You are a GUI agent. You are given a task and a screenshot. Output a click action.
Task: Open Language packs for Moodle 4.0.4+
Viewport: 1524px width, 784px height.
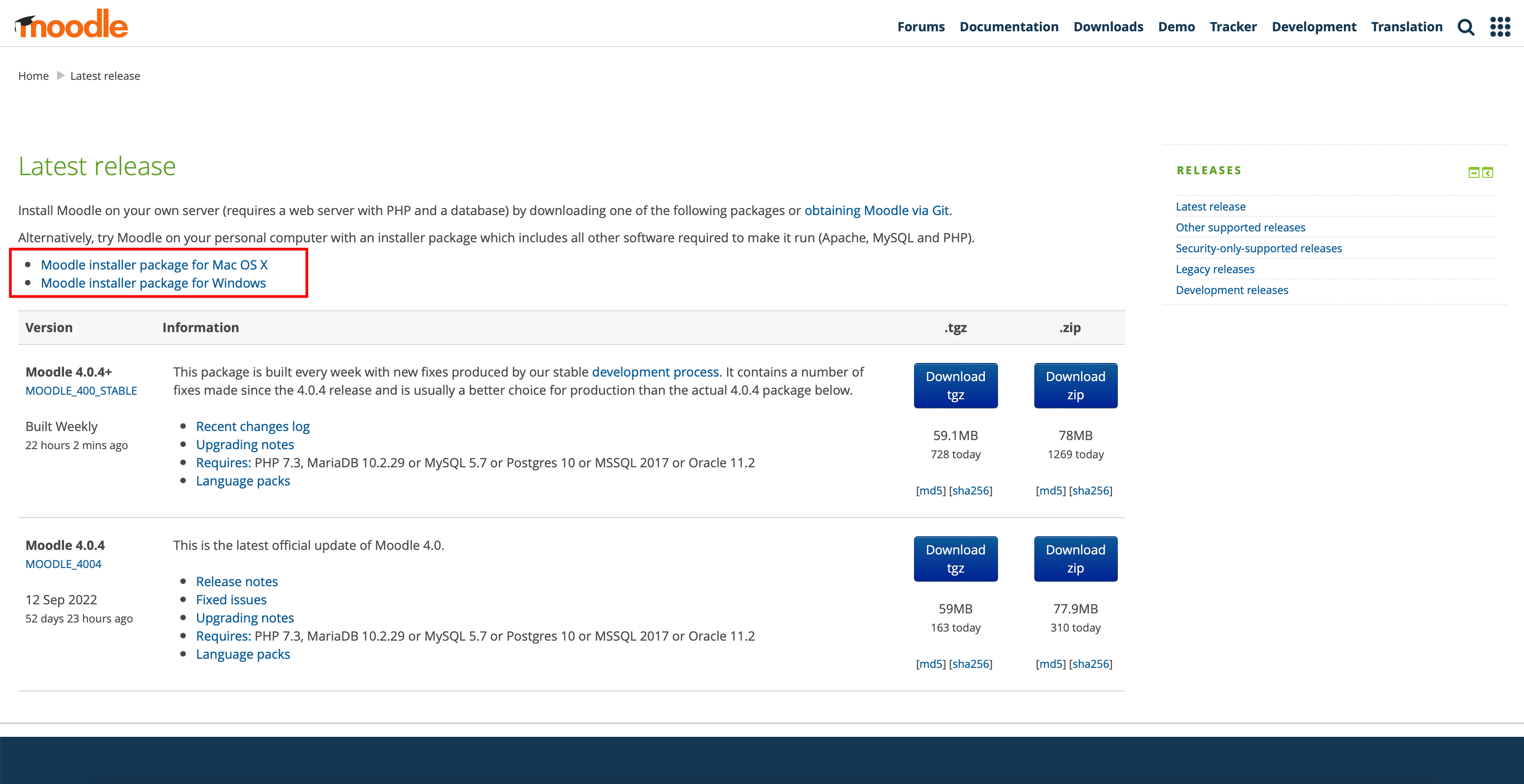click(x=242, y=481)
